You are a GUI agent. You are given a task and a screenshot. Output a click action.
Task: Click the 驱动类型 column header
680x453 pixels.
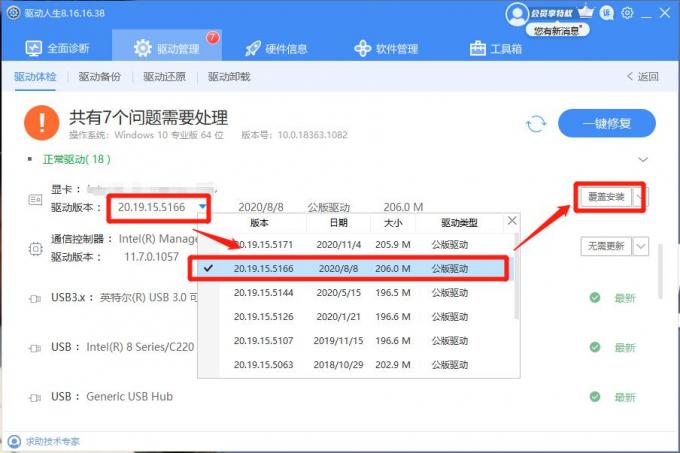pyautogui.click(x=459, y=223)
